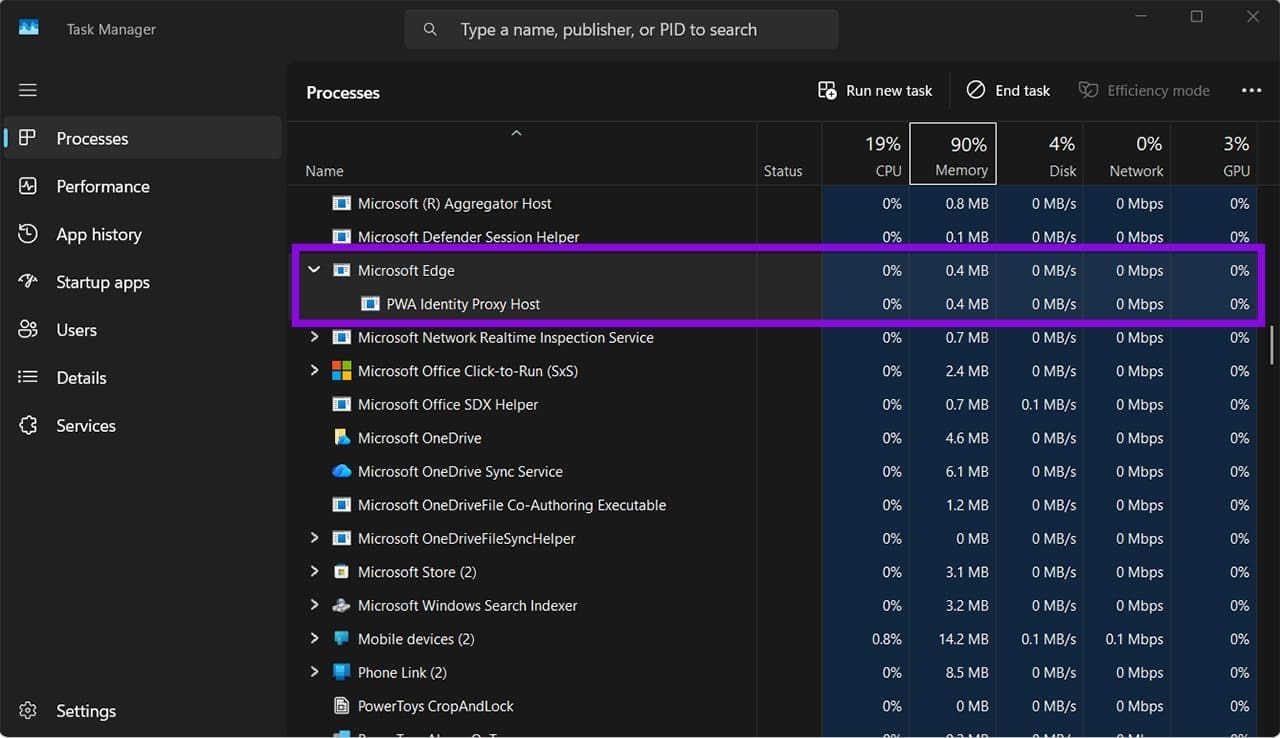Click the Microsoft Office Click-to-Run icon

tap(342, 371)
